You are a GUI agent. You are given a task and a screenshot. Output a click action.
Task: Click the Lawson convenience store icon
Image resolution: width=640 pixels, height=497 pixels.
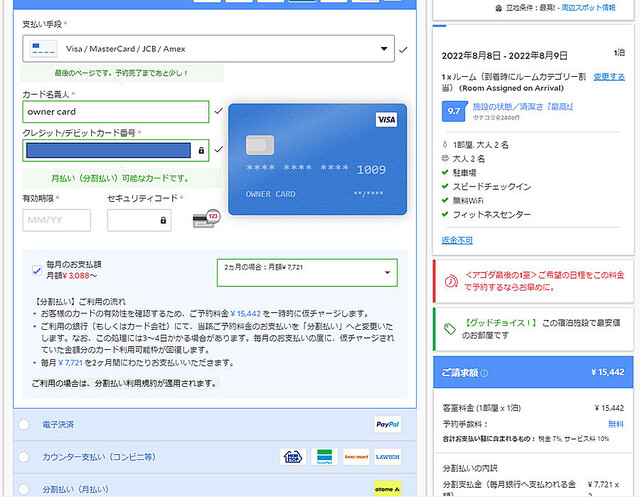[x=387, y=456]
